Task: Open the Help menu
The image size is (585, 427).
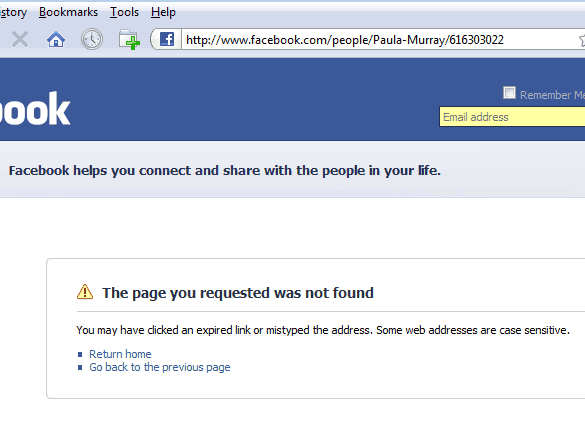Action: pyautogui.click(x=163, y=12)
